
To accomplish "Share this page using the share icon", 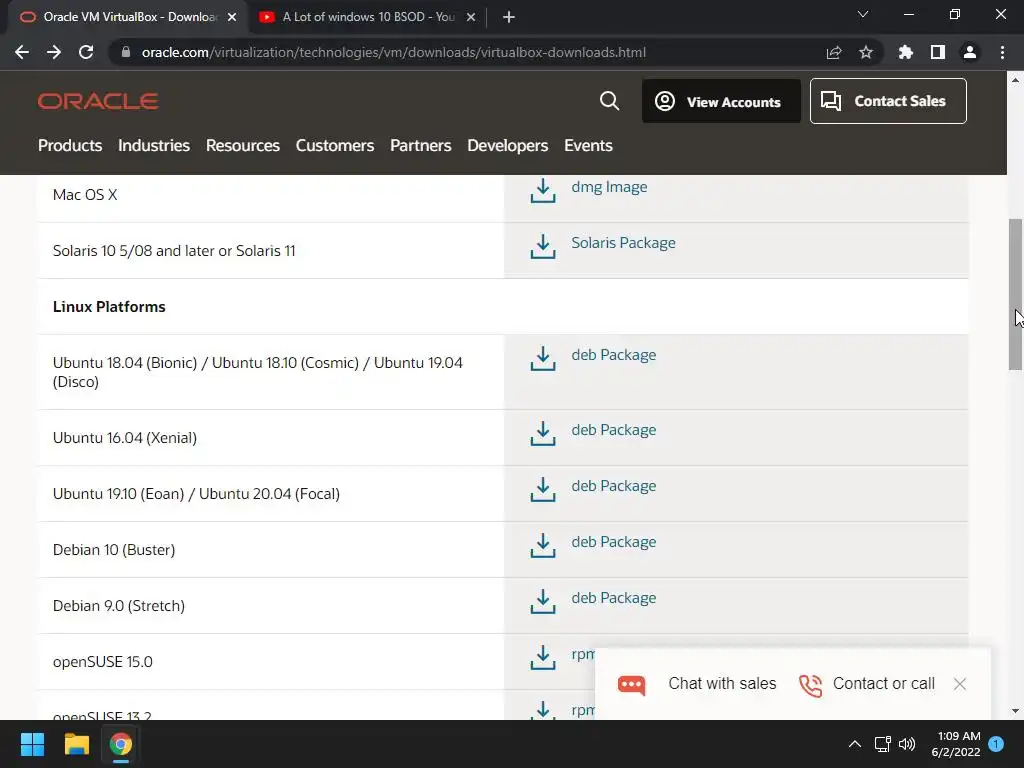I will [834, 52].
